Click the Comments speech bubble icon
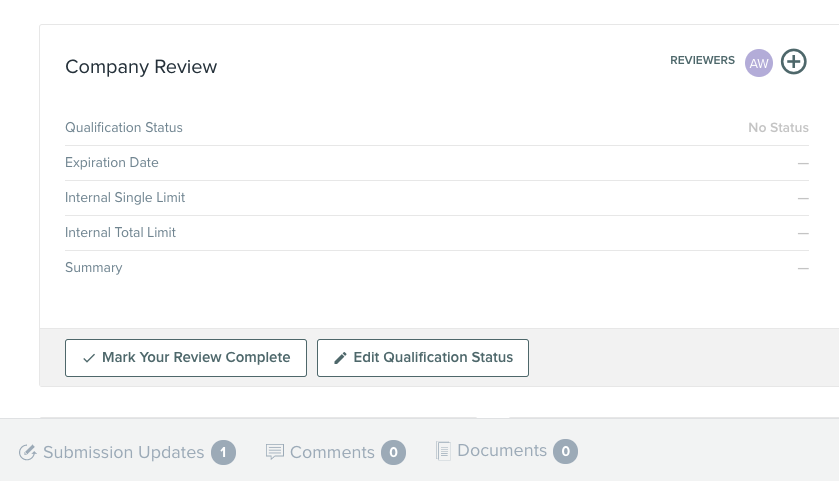This screenshot has width=839, height=481. click(x=275, y=453)
